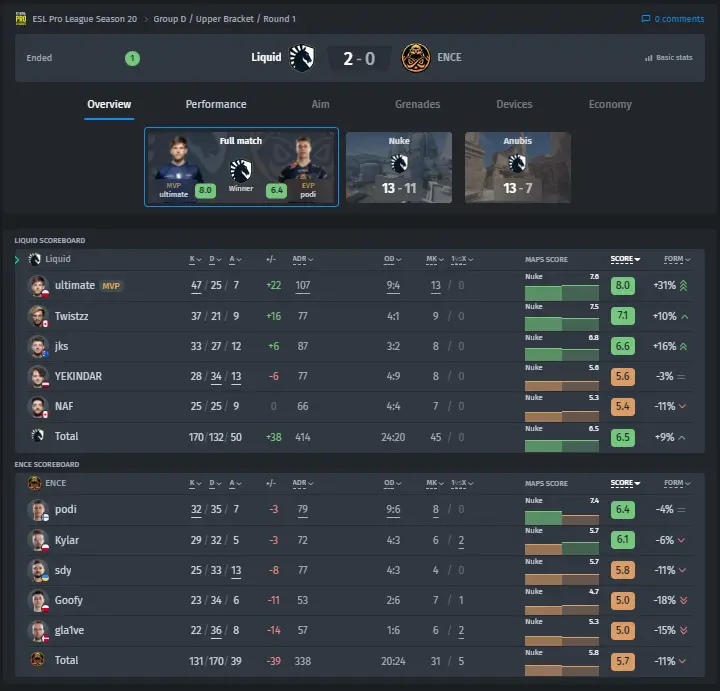Screen dimensions: 720x691
Task: Toggle the Basic stats view
Action: tap(669, 58)
